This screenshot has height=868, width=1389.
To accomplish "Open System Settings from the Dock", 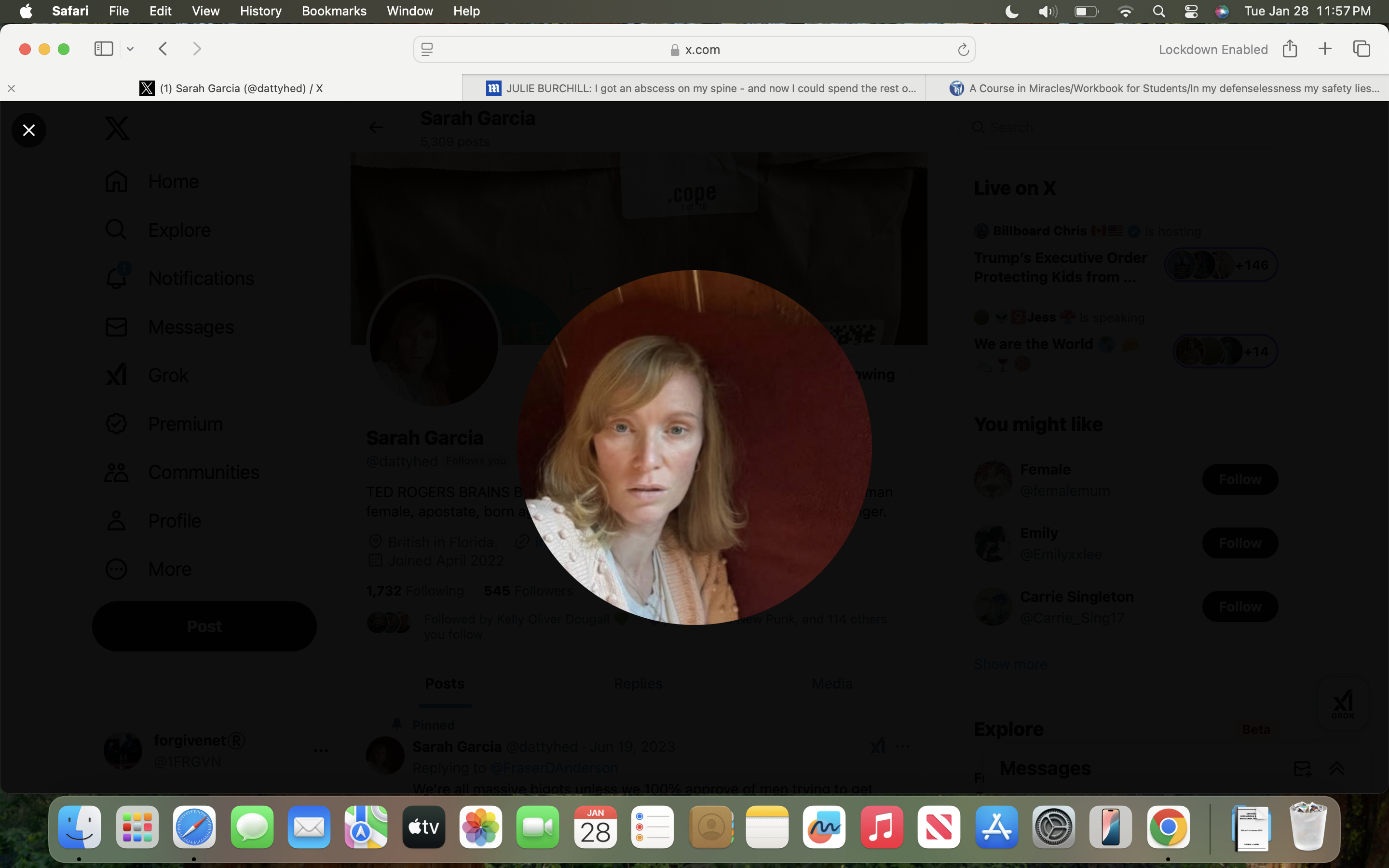I will coord(1054,827).
